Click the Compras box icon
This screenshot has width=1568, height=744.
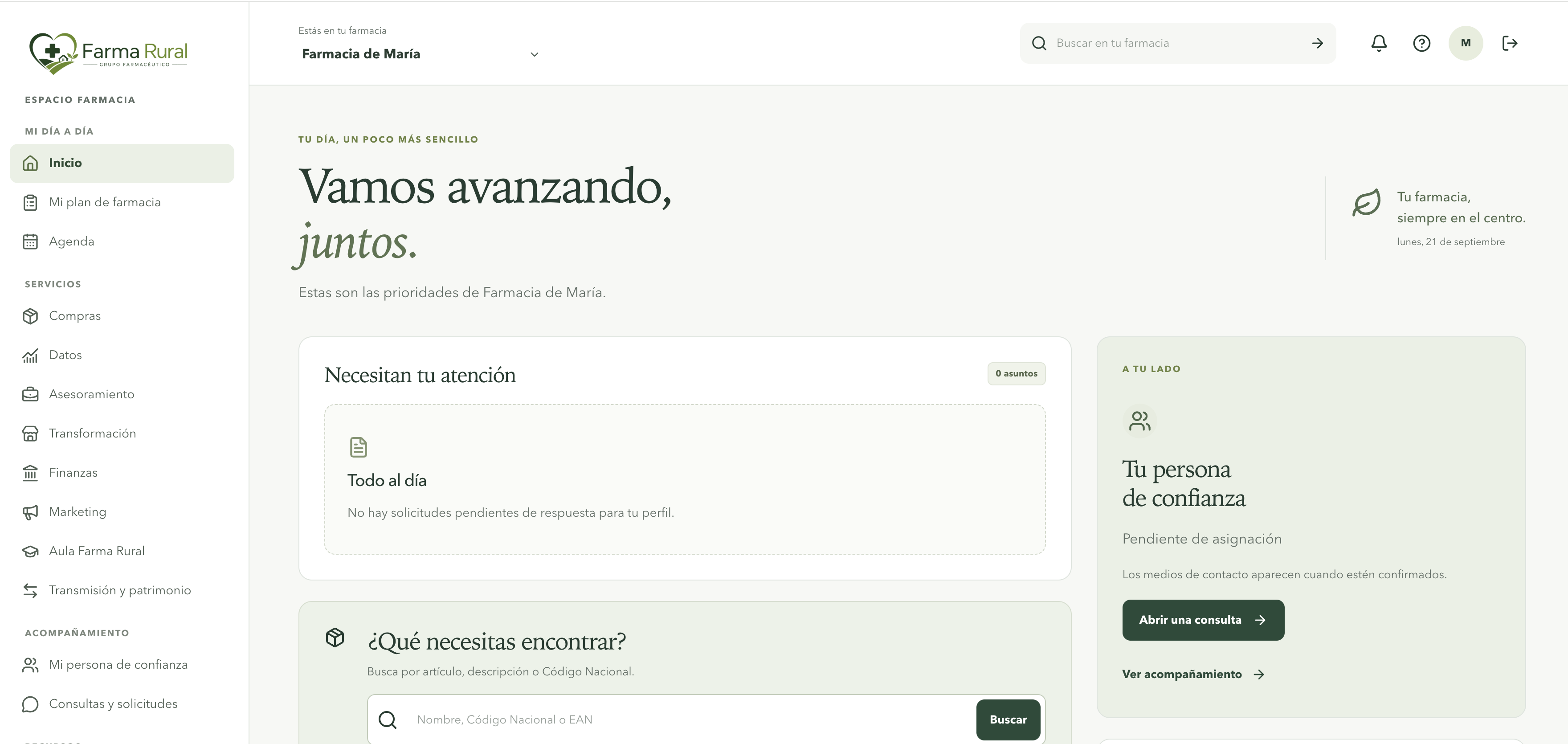click(x=30, y=316)
